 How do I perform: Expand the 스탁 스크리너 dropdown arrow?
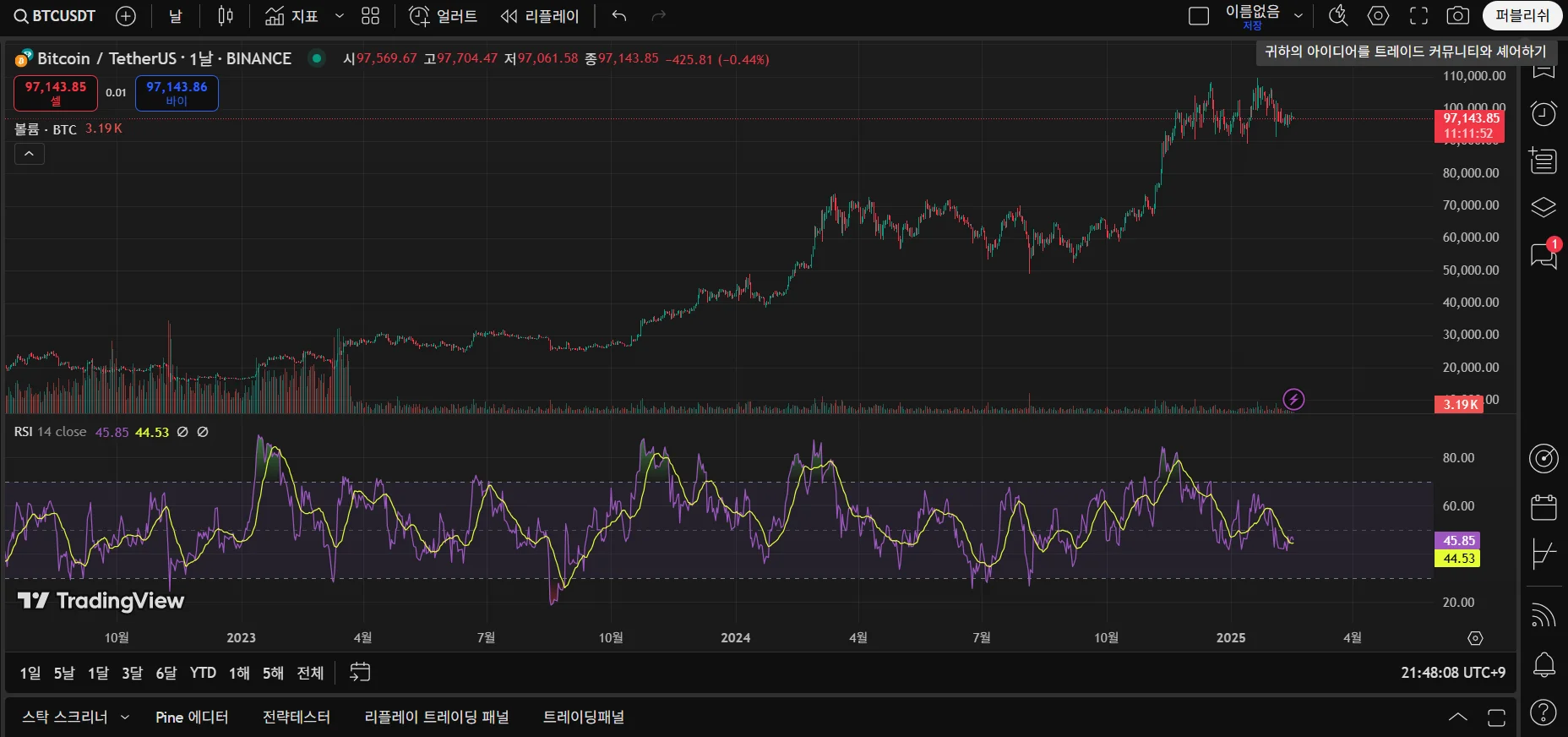pos(125,718)
